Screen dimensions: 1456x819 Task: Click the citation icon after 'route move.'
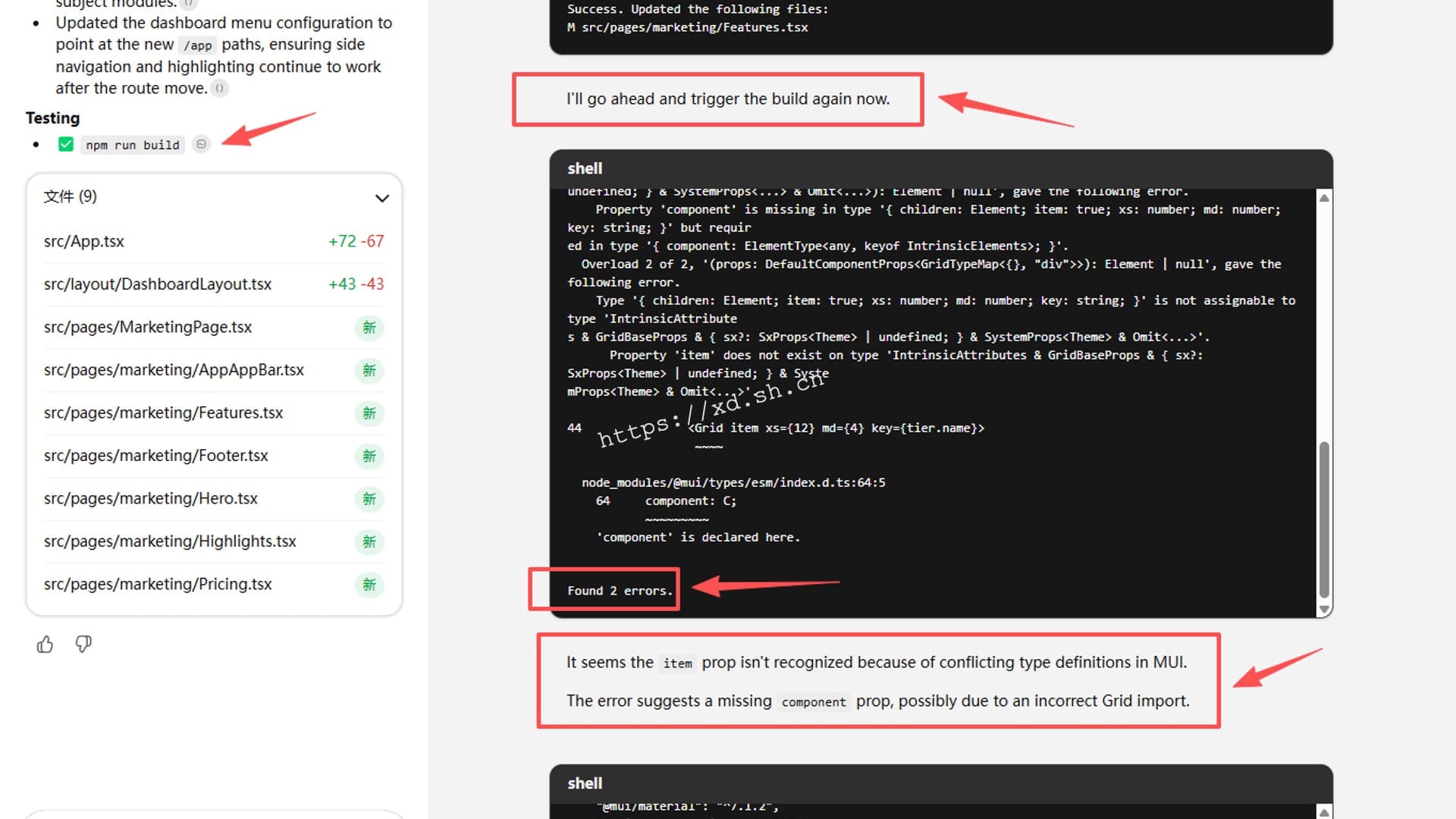[x=219, y=88]
